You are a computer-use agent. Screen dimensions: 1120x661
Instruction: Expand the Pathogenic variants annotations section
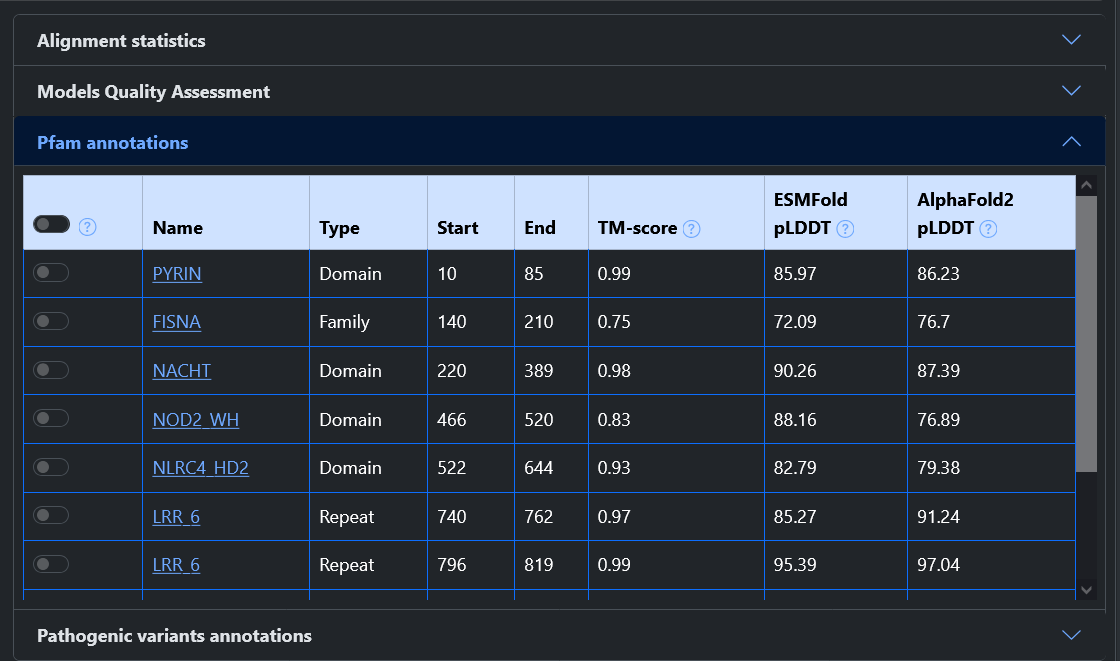tap(559, 635)
